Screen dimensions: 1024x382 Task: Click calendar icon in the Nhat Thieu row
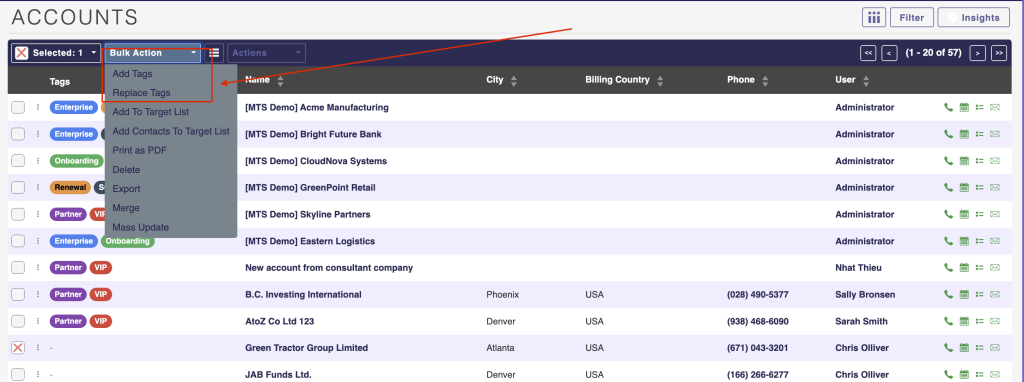[x=964, y=268]
